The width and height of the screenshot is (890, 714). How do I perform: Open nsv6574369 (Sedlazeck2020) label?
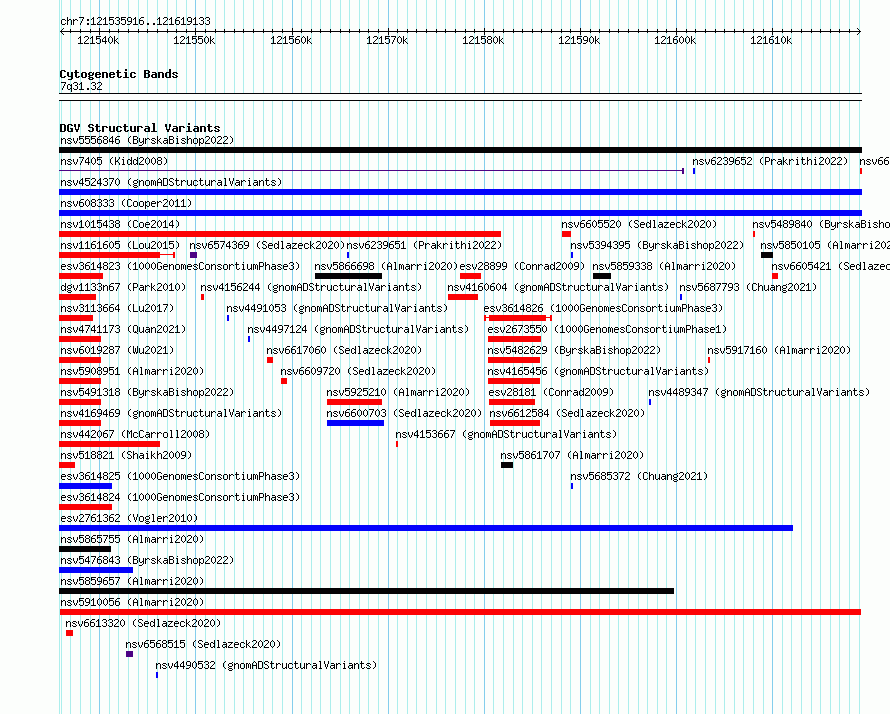(x=267, y=245)
